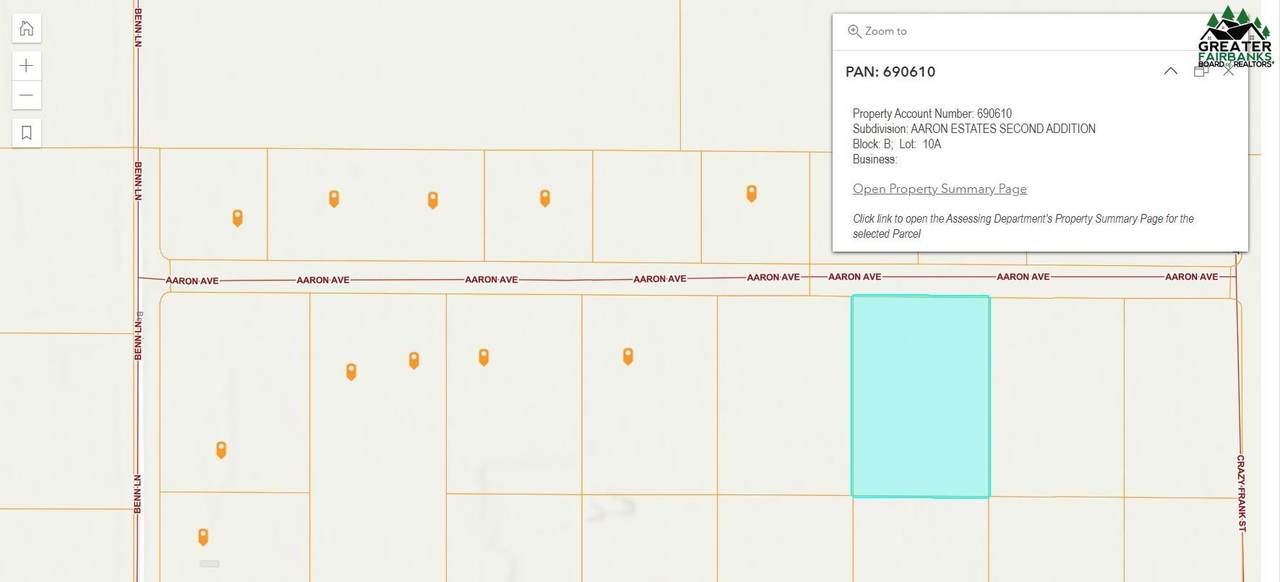Viewport: 1280px width, 582px height.
Task: Collapse the PAN 690610 popup with chevron
Action: (x=1170, y=71)
